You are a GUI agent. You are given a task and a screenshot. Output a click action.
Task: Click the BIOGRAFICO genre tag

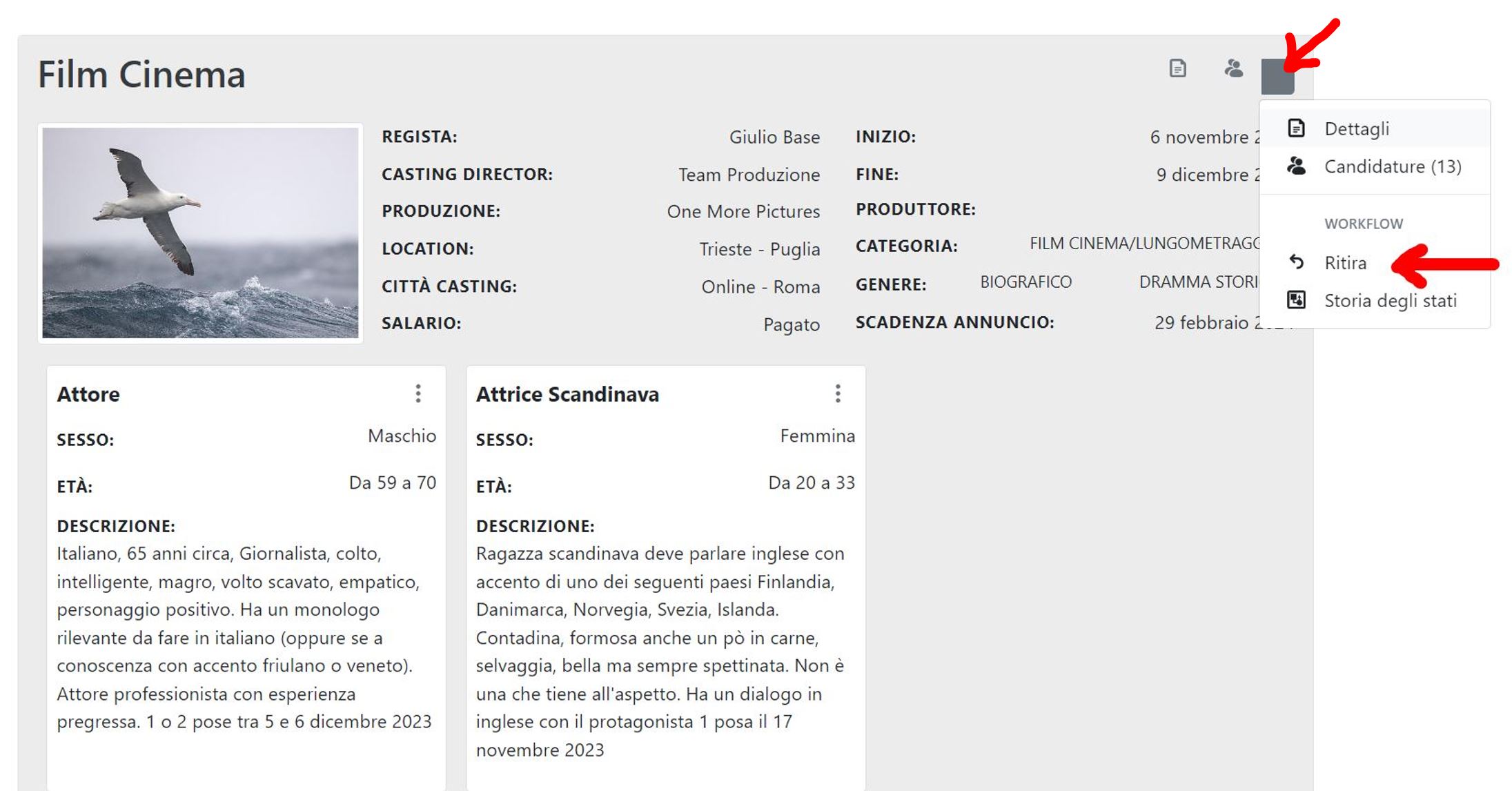point(1026,282)
